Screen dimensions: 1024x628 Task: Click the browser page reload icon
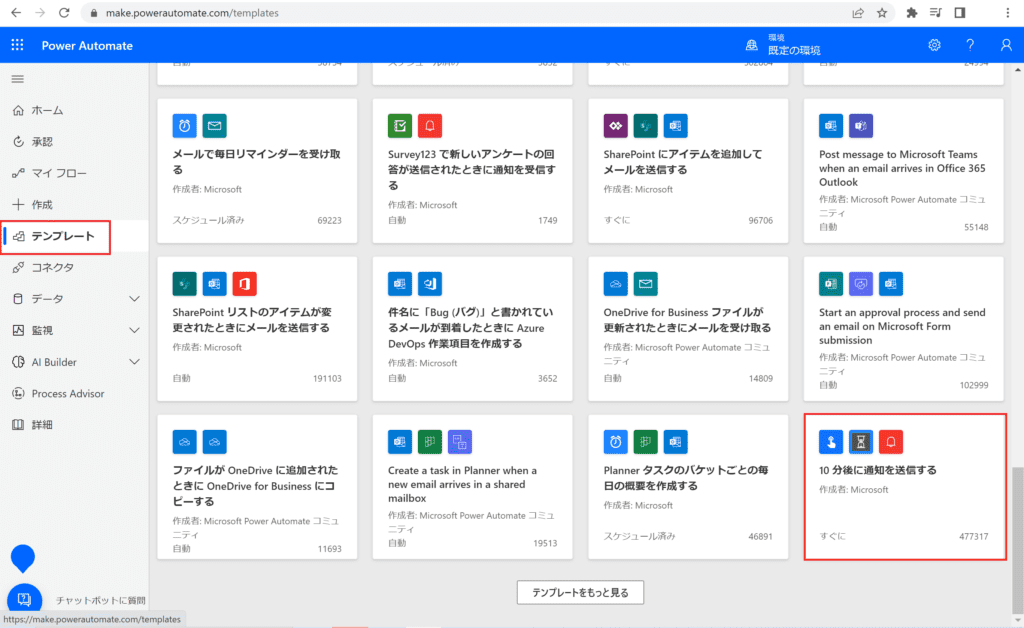[64, 13]
